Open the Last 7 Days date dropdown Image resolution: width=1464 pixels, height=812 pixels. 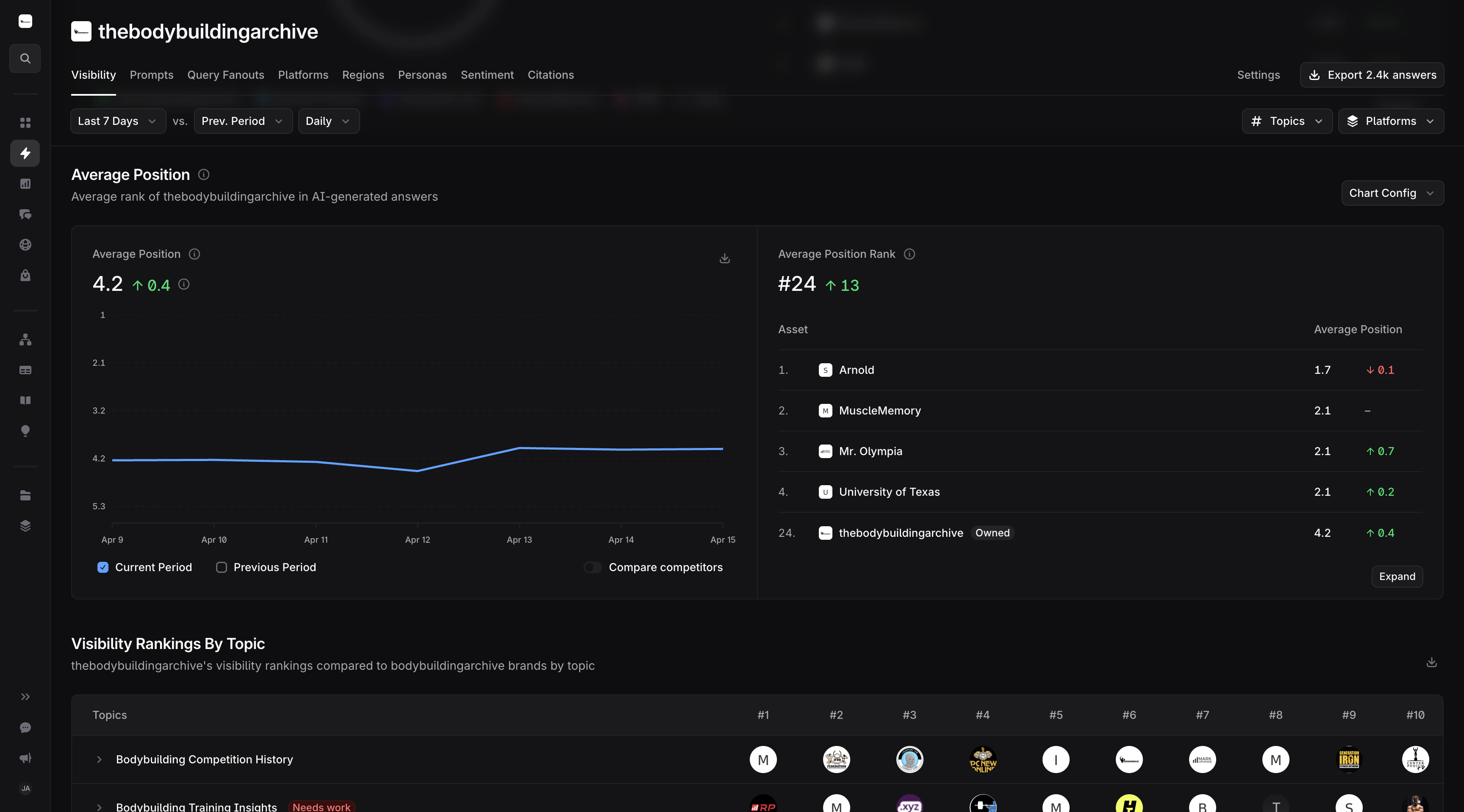(x=118, y=121)
